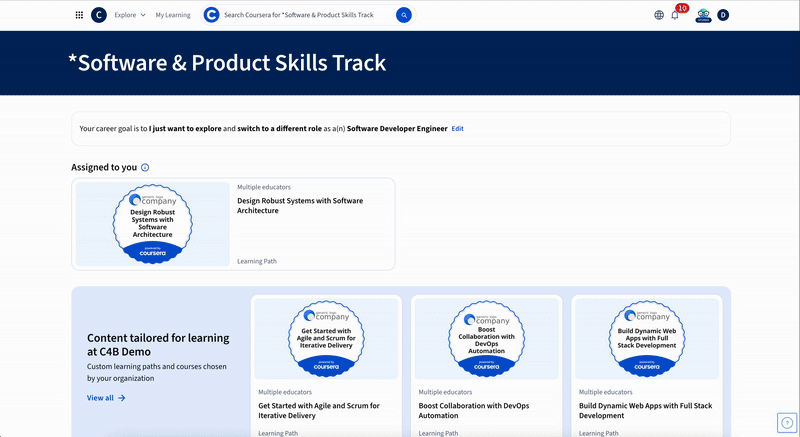Click the Coursera logo inside search bar
The width and height of the screenshot is (800, 437).
(211, 15)
